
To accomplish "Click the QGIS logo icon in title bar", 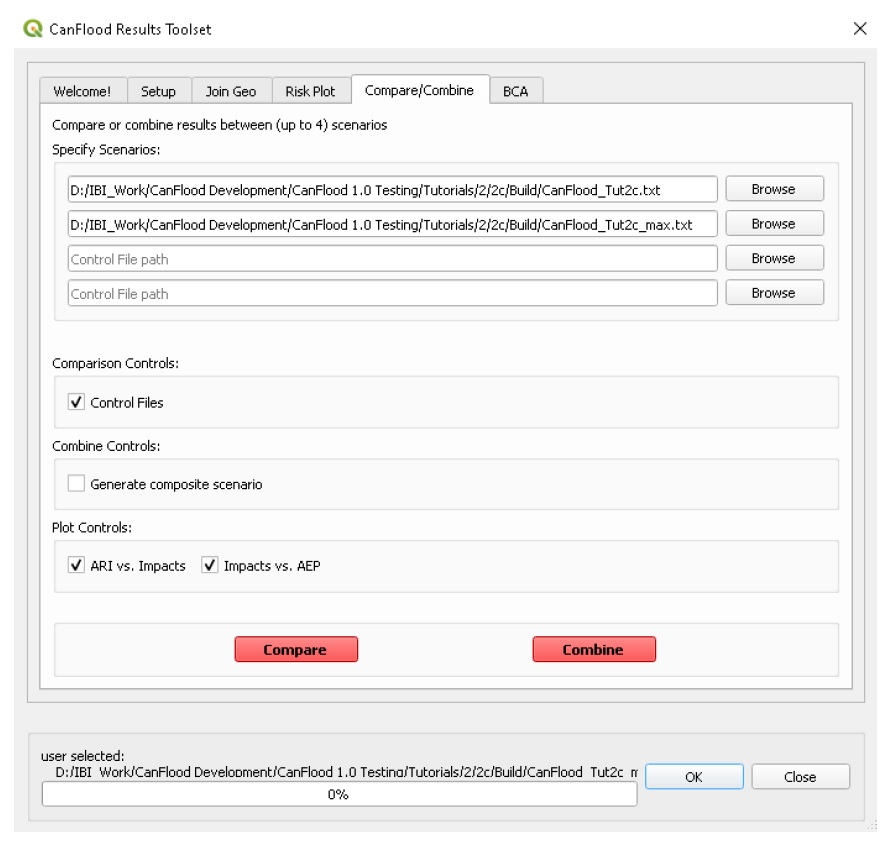I will pyautogui.click(x=33, y=29).
